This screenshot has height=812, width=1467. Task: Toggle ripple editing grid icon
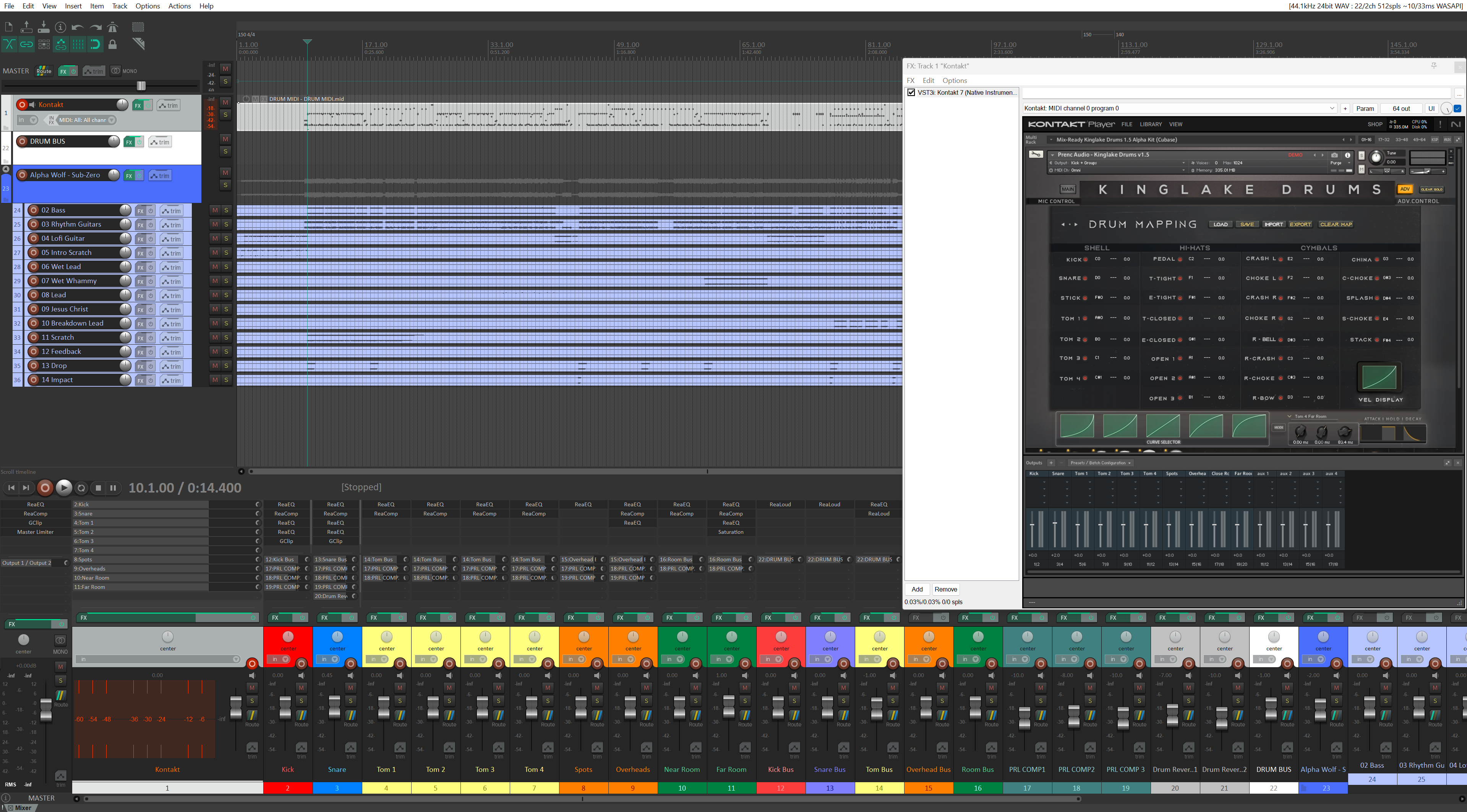coord(43,44)
